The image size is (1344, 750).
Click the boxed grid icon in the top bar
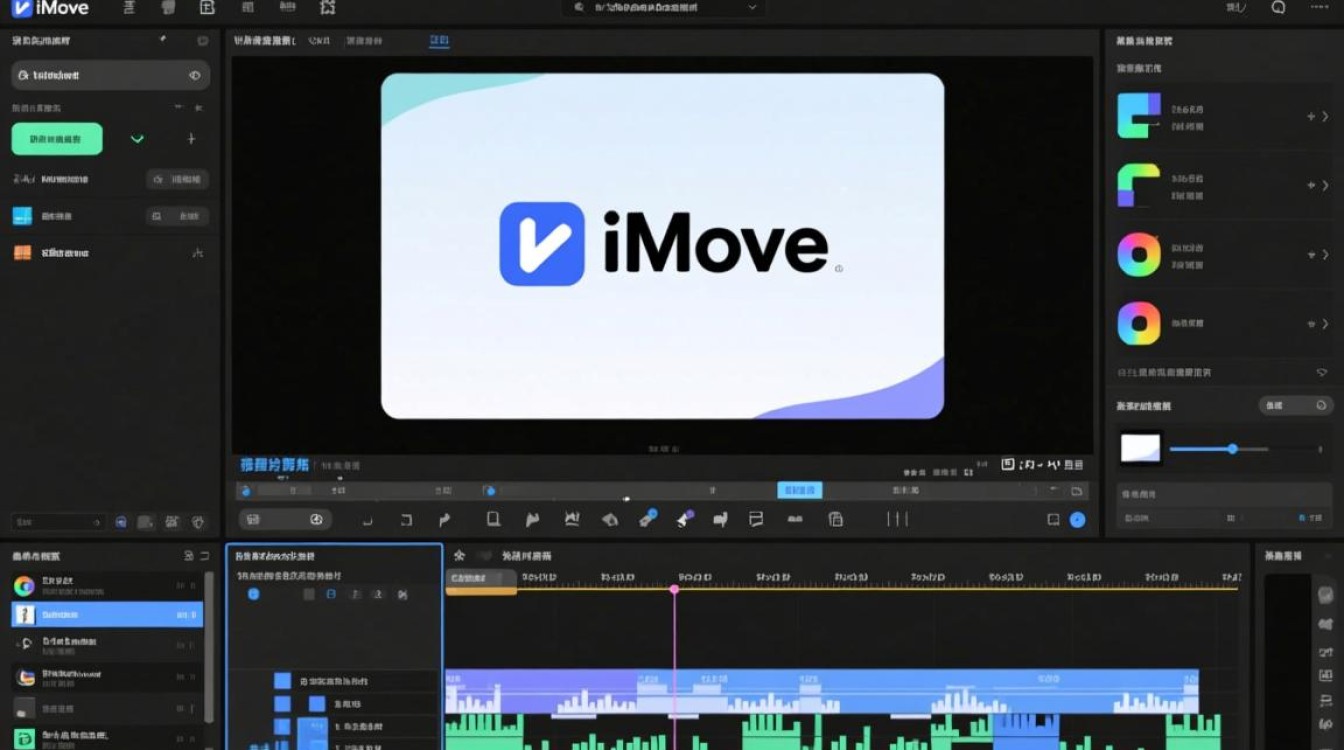click(x=207, y=7)
